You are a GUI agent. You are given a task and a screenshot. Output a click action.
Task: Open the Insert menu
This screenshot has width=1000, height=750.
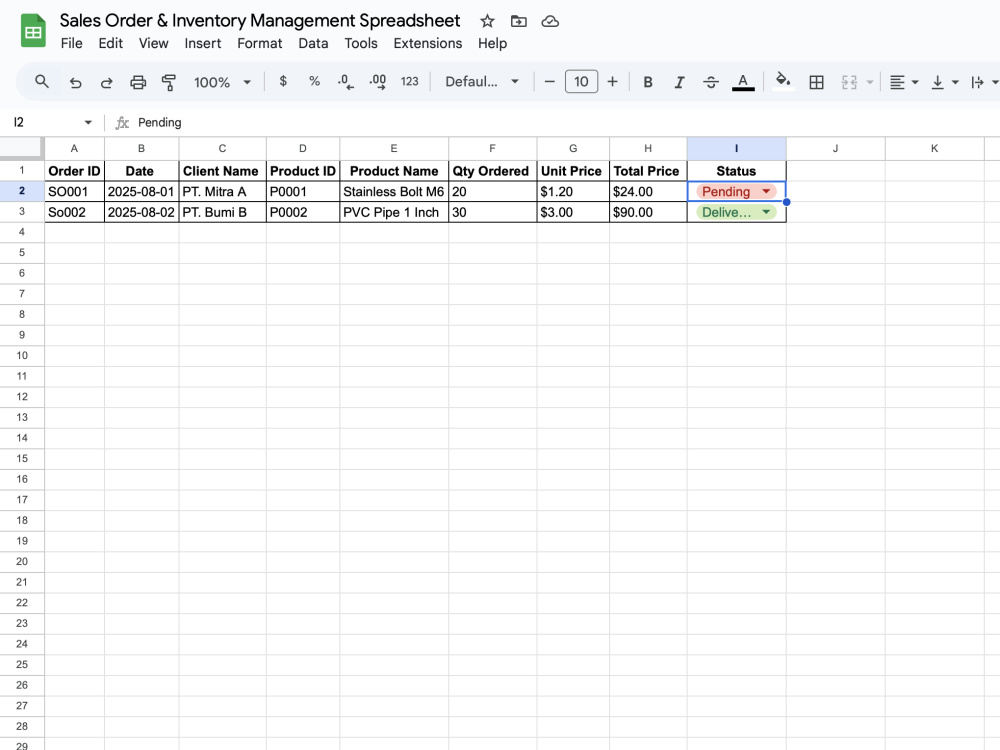coord(203,43)
